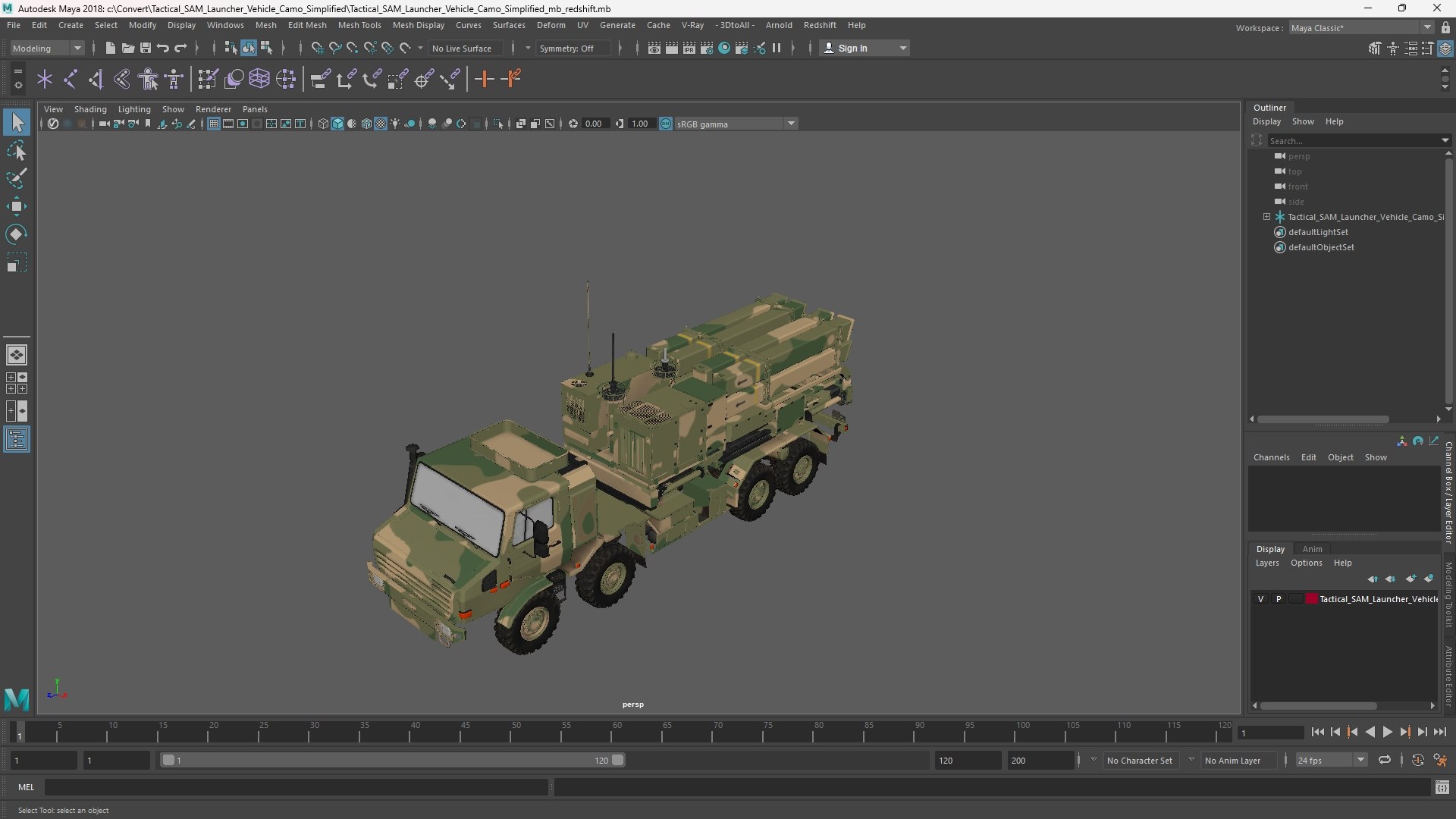This screenshot has height=819, width=1456.
Task: Click the MEL command input field
Action: (296, 787)
